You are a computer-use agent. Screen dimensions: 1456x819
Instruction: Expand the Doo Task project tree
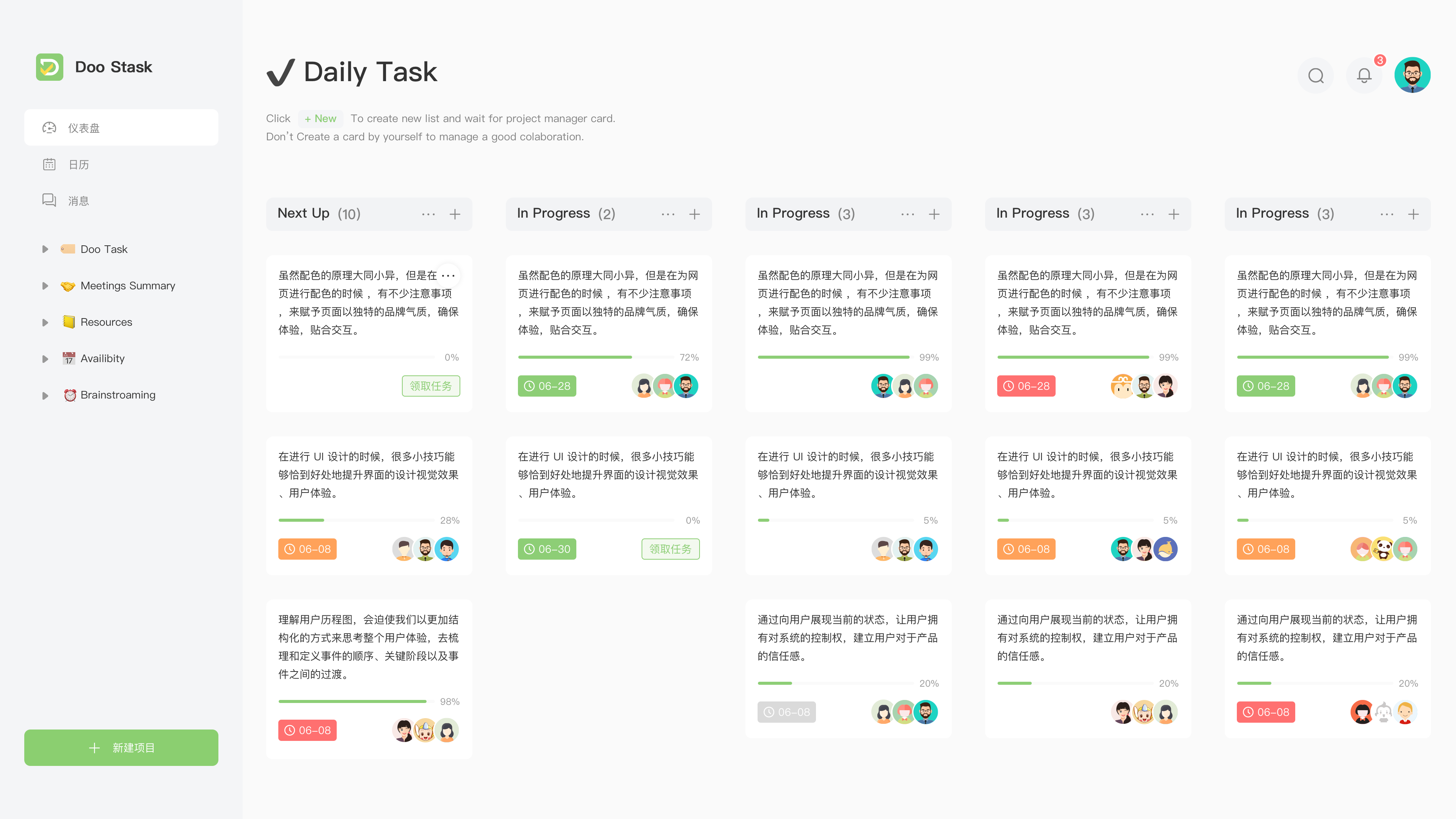pos(45,249)
